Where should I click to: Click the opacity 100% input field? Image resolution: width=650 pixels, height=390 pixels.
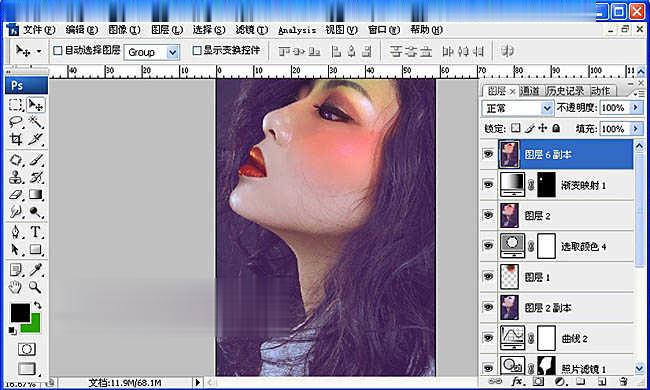(x=614, y=108)
